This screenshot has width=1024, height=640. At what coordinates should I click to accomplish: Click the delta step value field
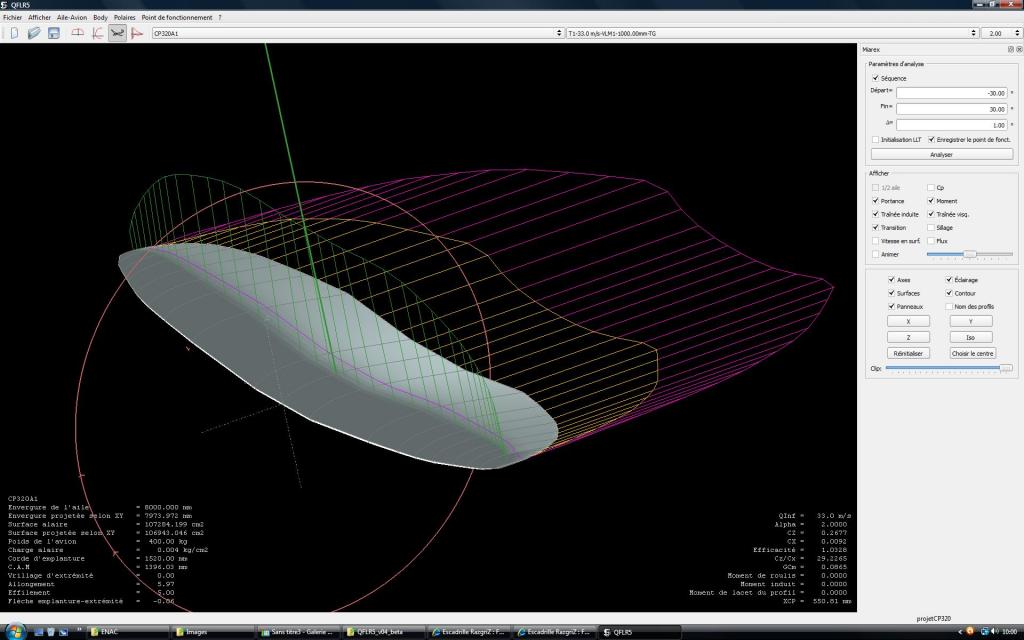952,125
